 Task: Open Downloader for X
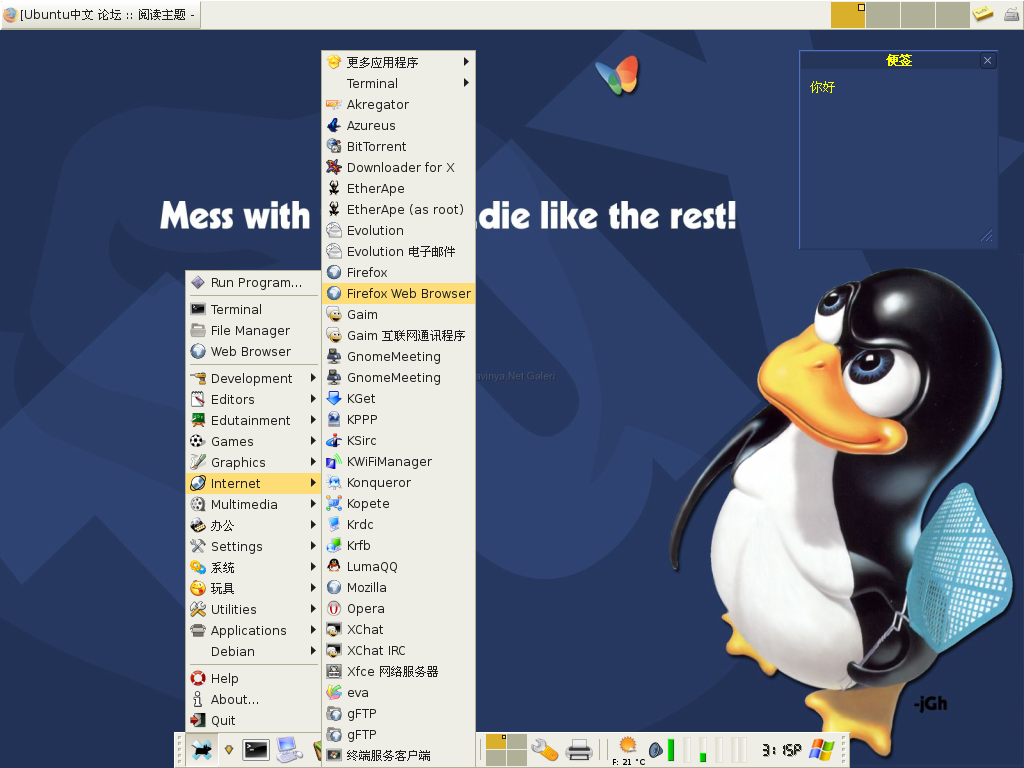click(398, 167)
